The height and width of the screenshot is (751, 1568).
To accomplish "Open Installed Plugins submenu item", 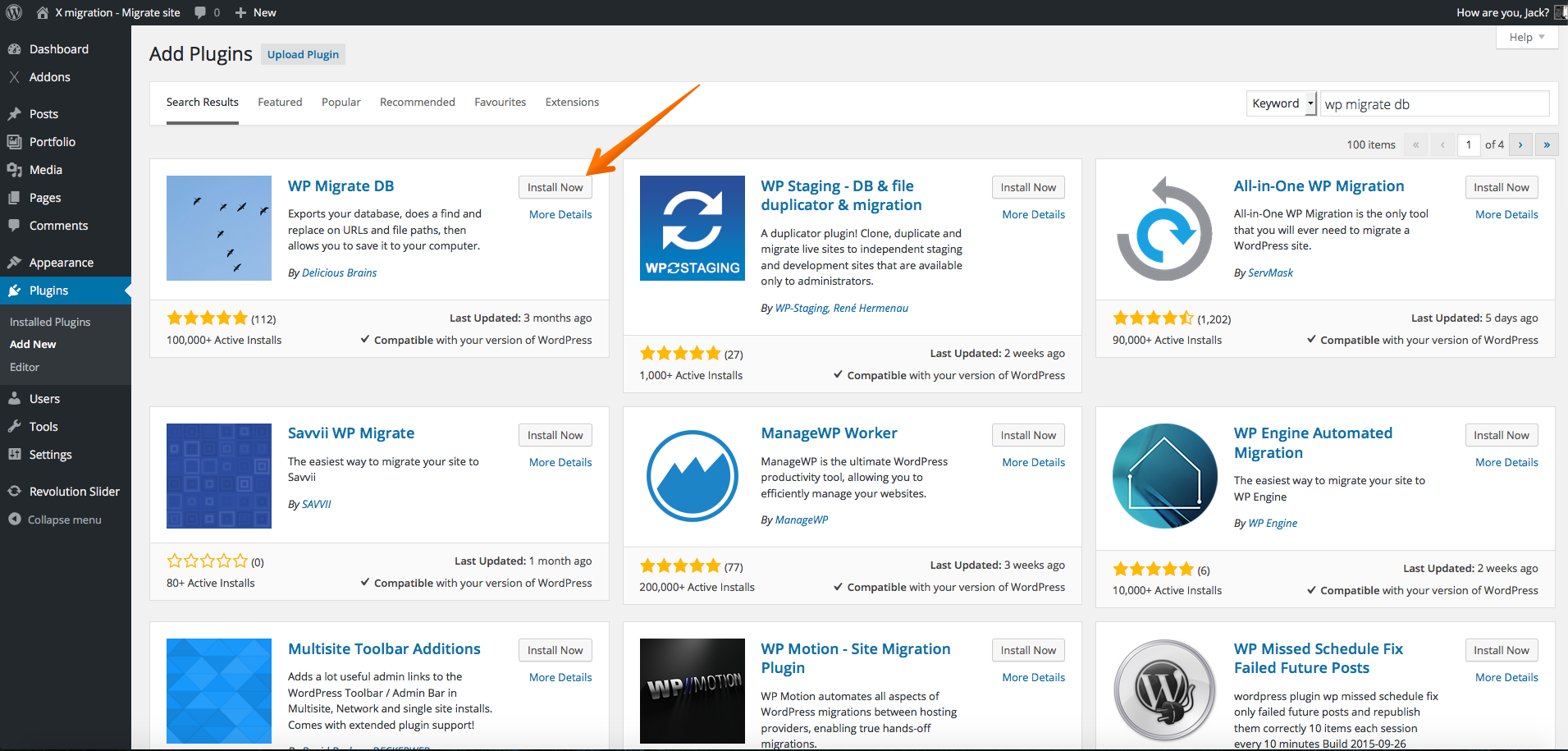I will pos(50,322).
